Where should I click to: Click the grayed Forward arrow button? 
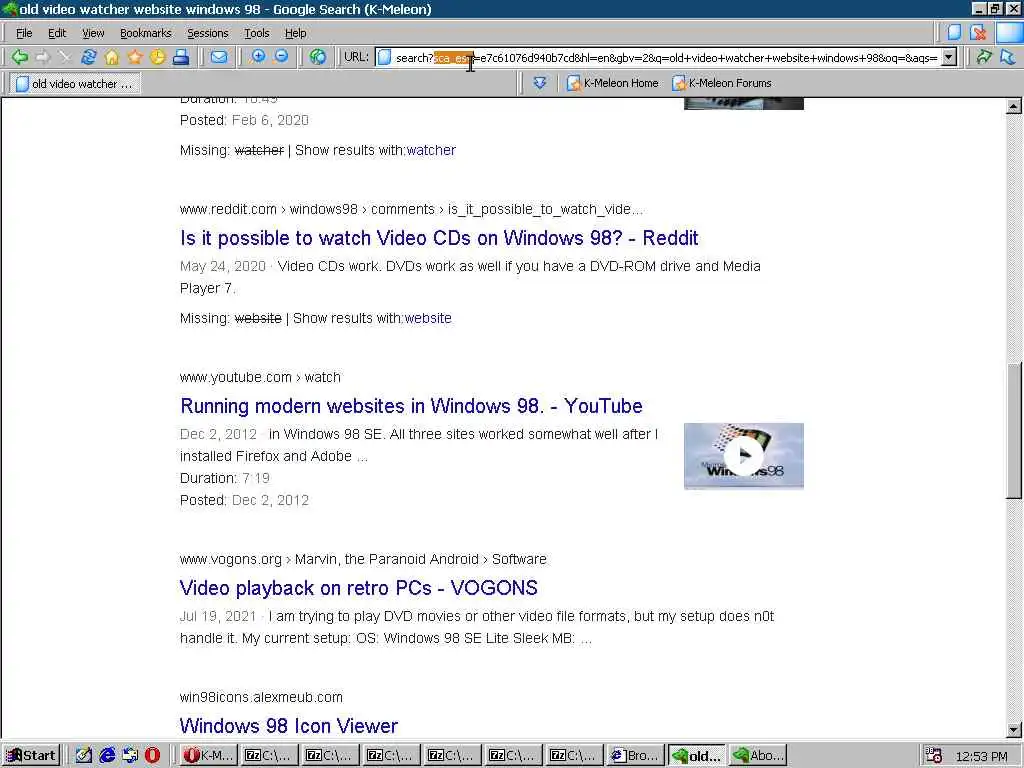click(42, 57)
